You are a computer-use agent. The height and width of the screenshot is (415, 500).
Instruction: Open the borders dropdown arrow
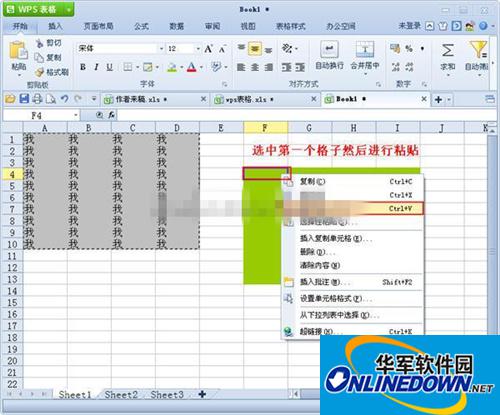point(137,68)
